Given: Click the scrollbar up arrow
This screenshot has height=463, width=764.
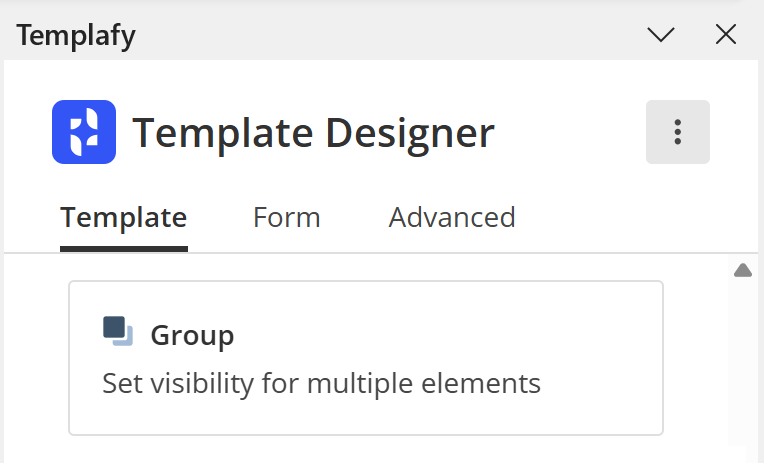Looking at the screenshot, I should tap(743, 270).
